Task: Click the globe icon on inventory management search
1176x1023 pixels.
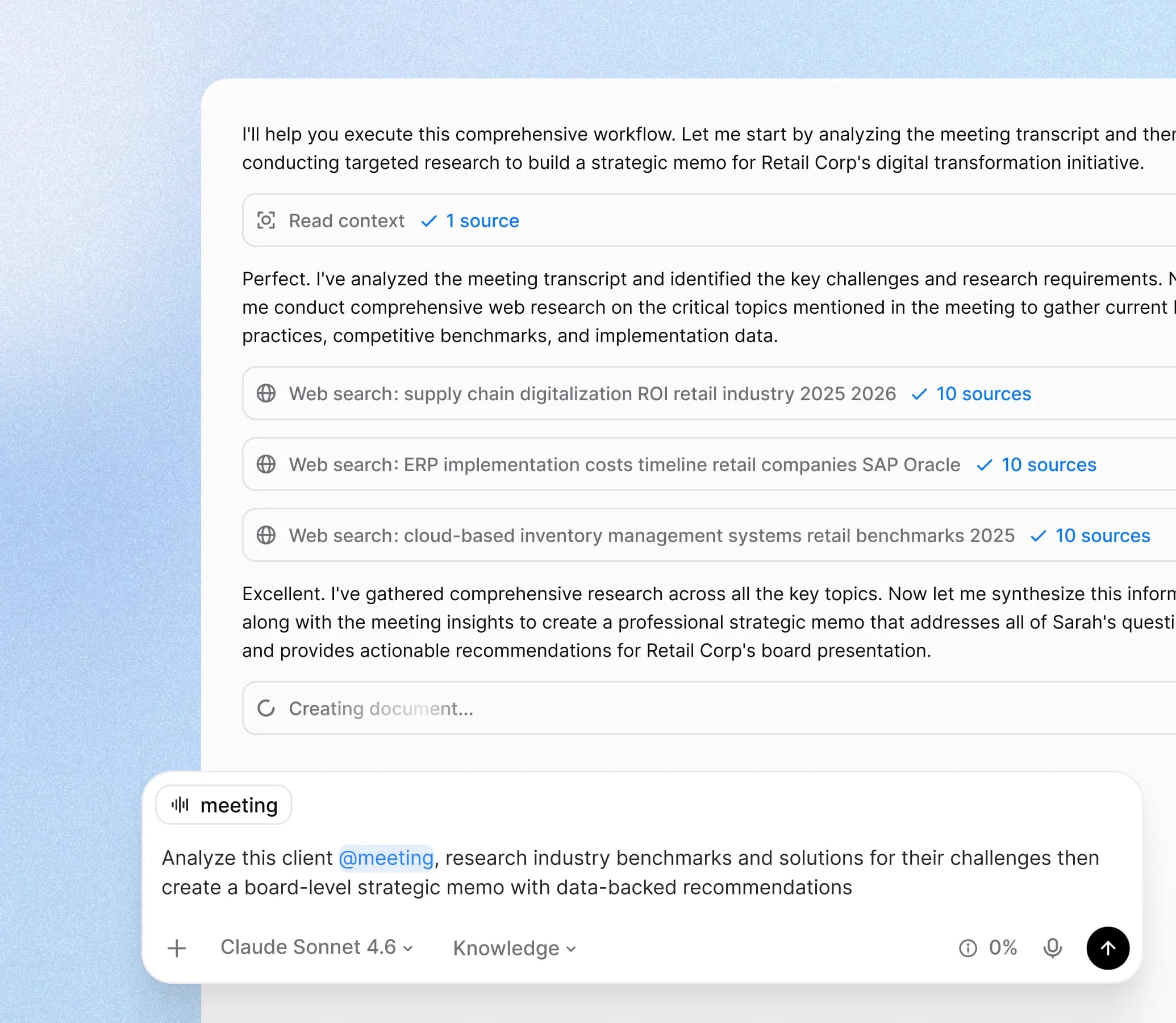Action: 266,535
